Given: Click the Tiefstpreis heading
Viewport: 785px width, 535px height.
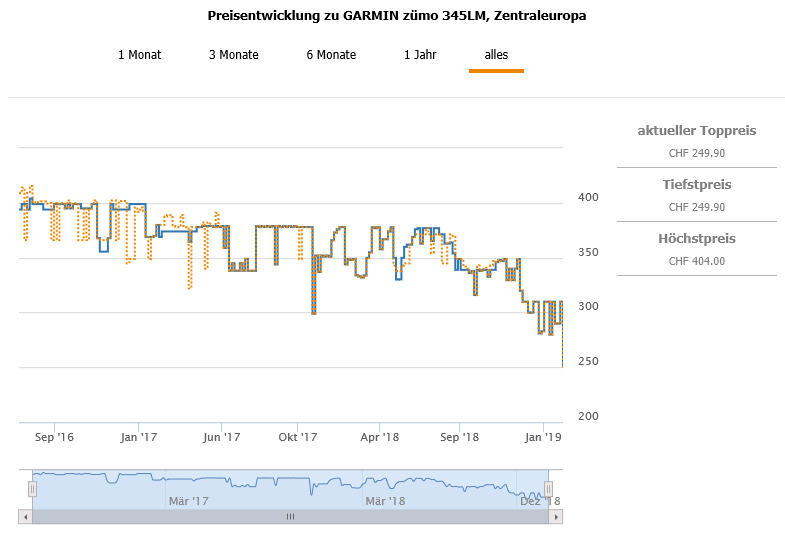Looking at the screenshot, I should tap(697, 185).
